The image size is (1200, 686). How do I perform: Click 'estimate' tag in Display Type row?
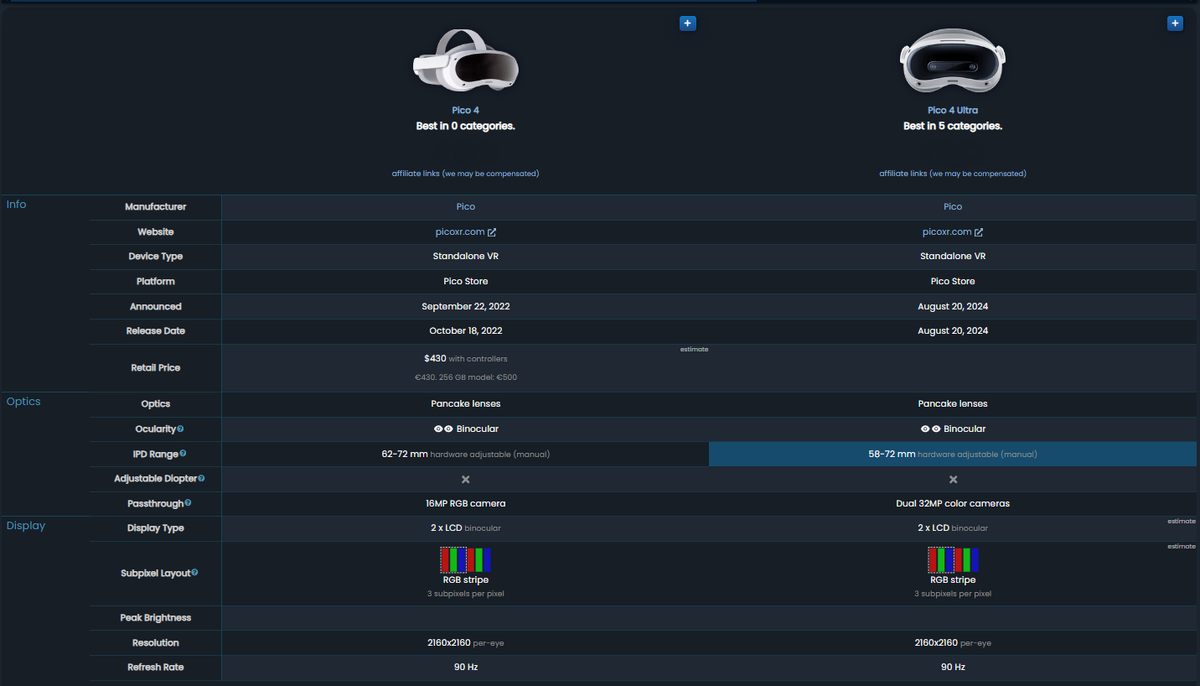point(1181,521)
